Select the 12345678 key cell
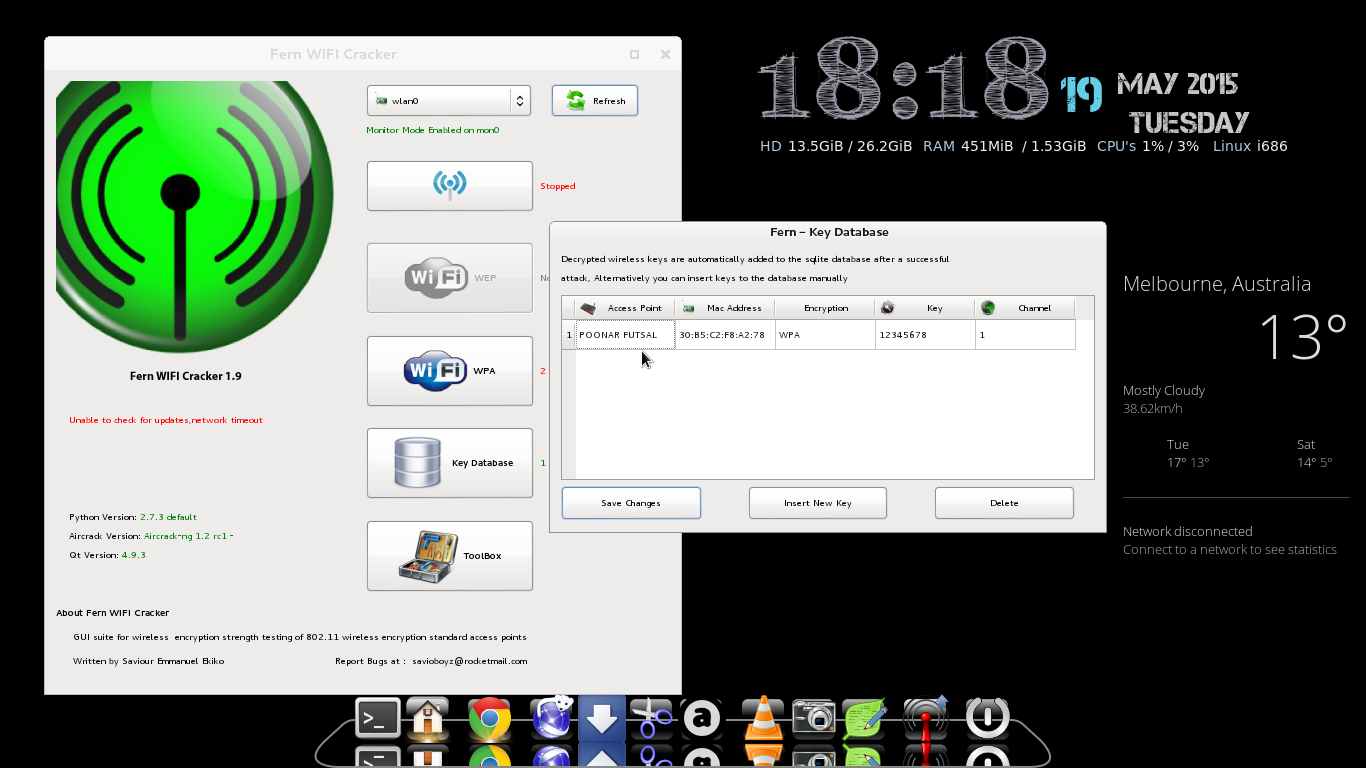The height and width of the screenshot is (768, 1366). point(925,335)
